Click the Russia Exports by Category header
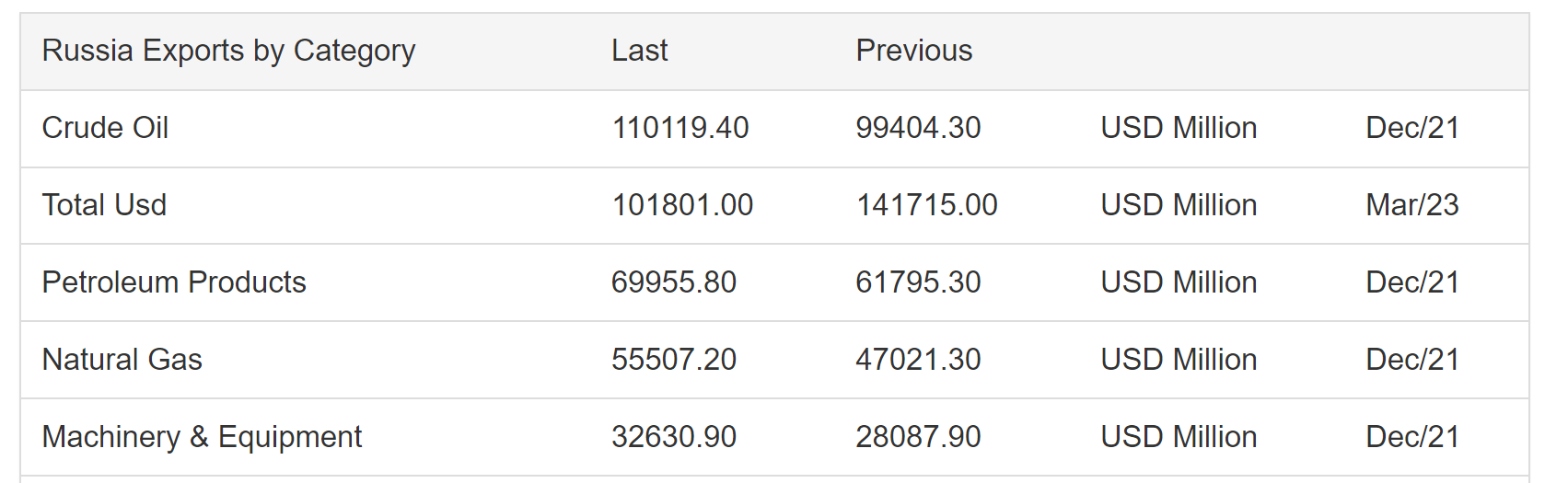 pos(228,51)
